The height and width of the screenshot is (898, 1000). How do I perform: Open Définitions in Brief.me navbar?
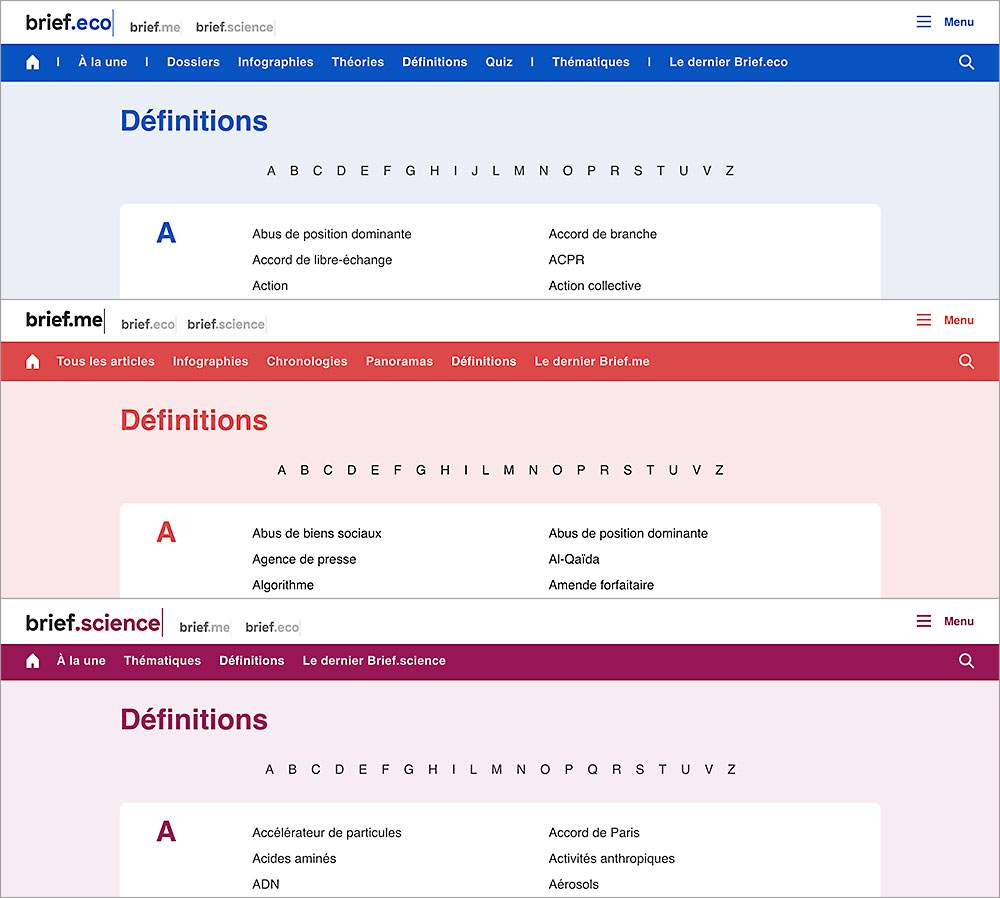(483, 362)
